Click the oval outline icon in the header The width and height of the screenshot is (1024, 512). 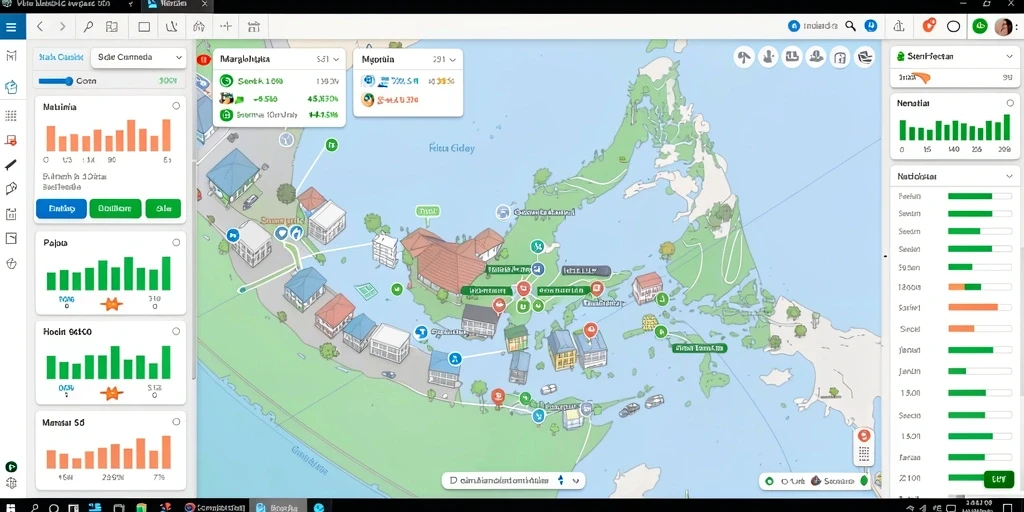953,26
